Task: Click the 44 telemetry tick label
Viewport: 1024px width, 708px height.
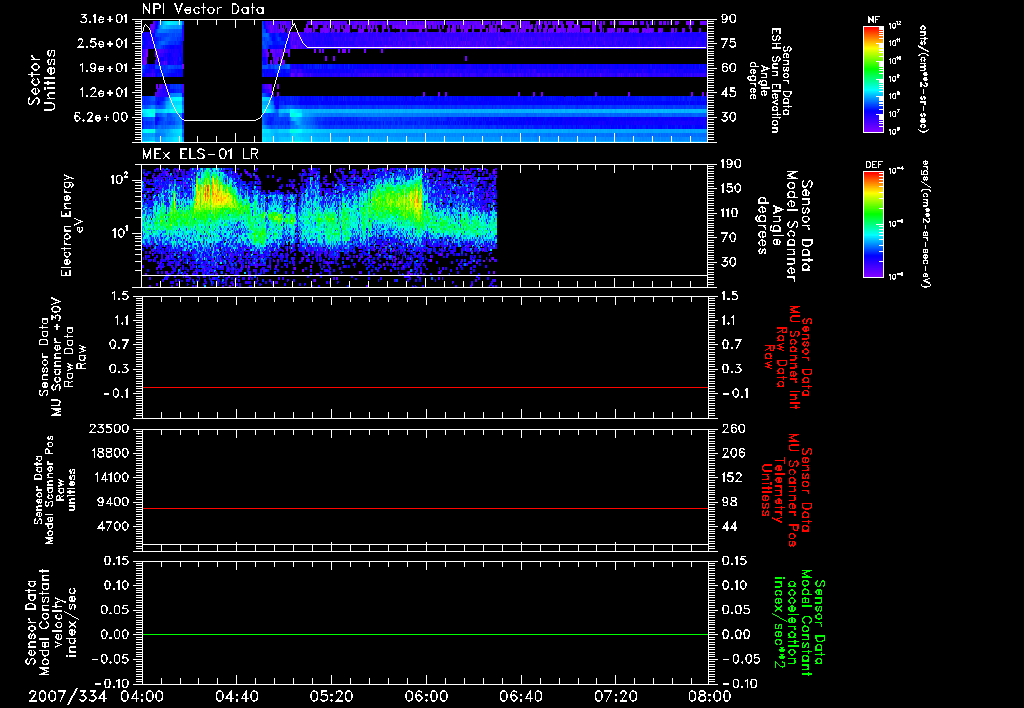Action: pos(729,526)
